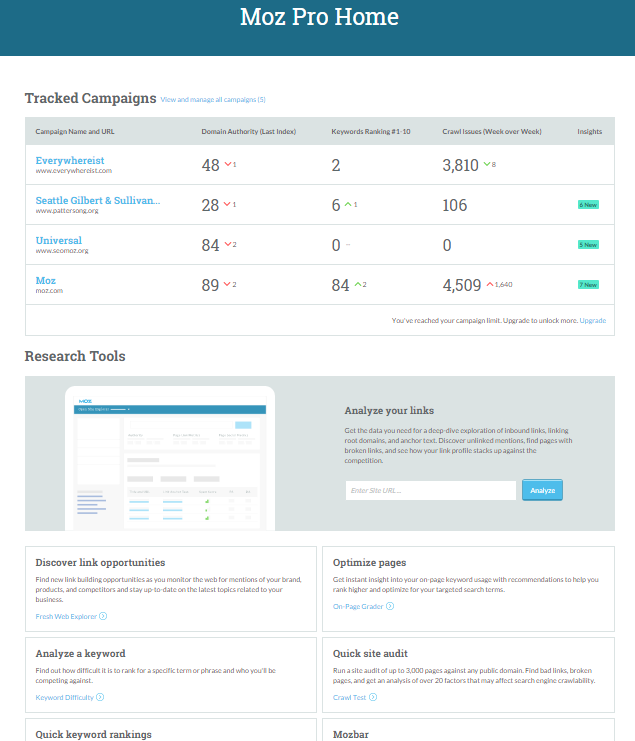Select the Universal campaign link

(59, 240)
